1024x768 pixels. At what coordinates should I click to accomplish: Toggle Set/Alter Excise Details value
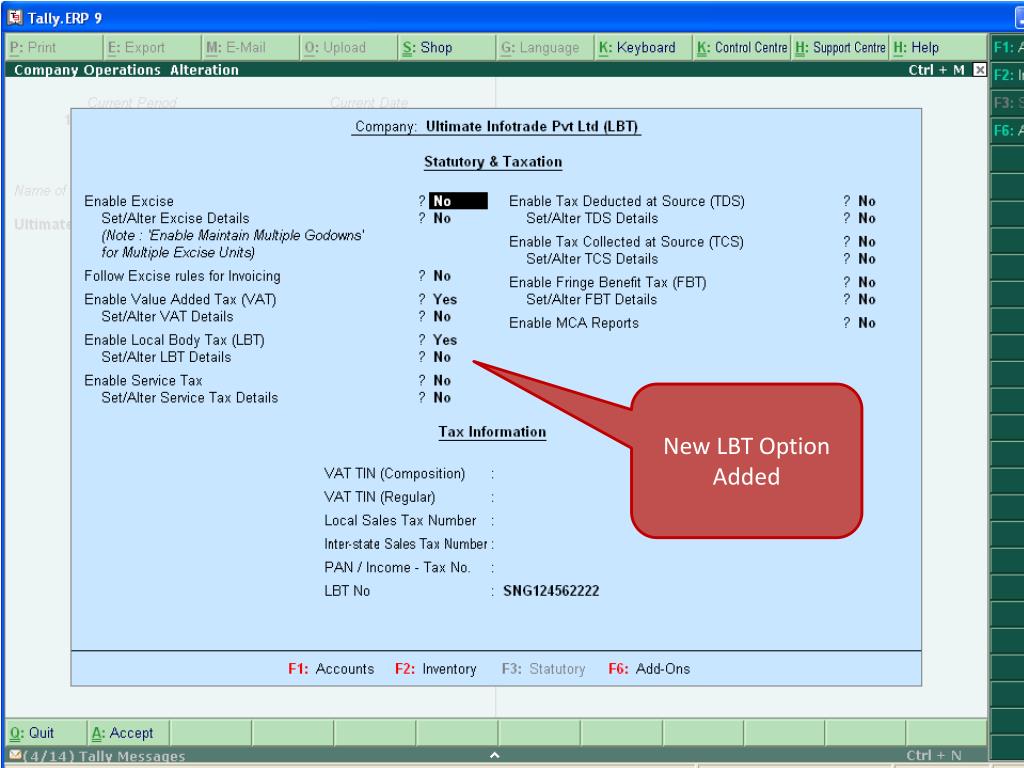tap(442, 218)
